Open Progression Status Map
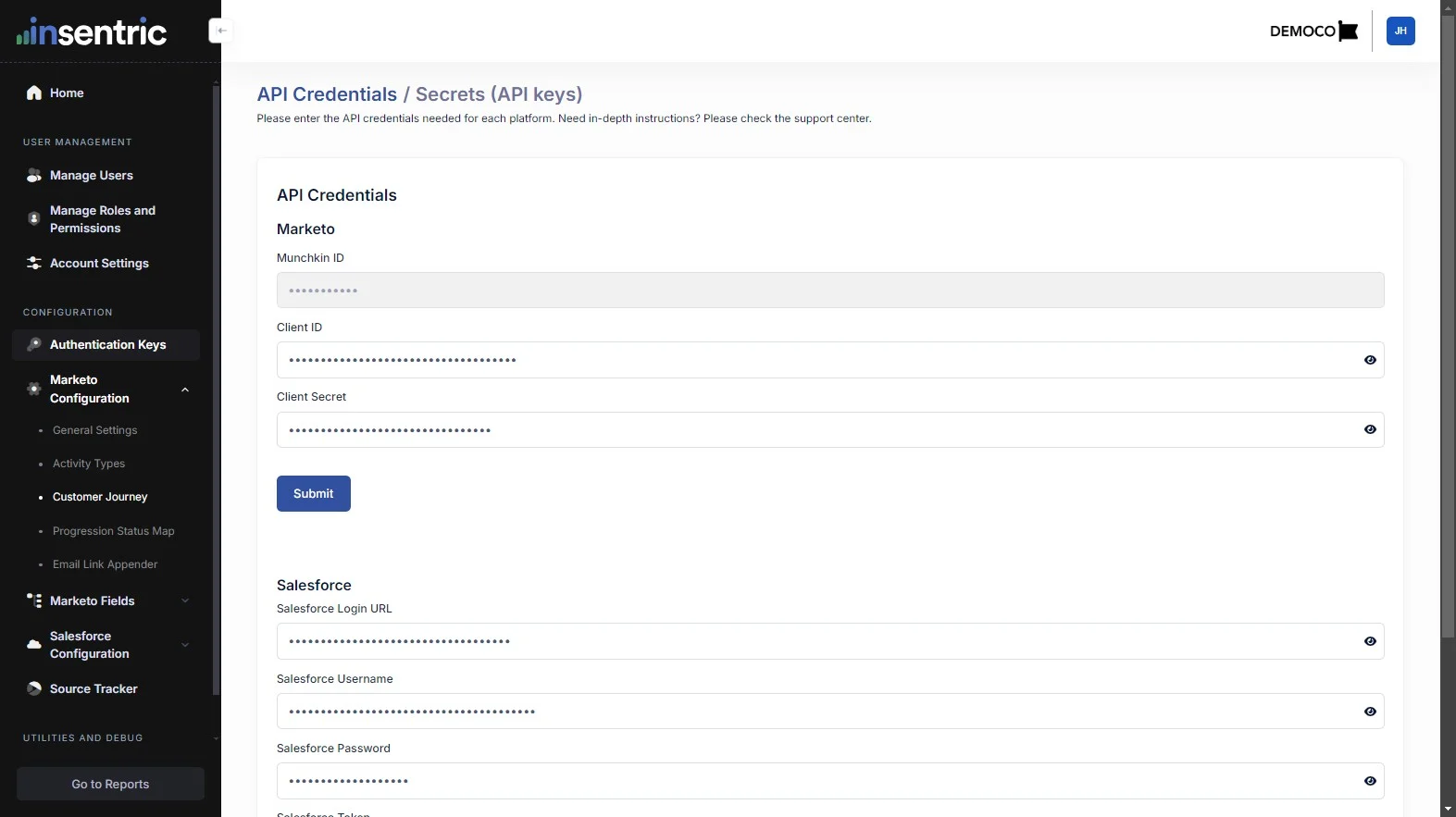 tap(113, 531)
